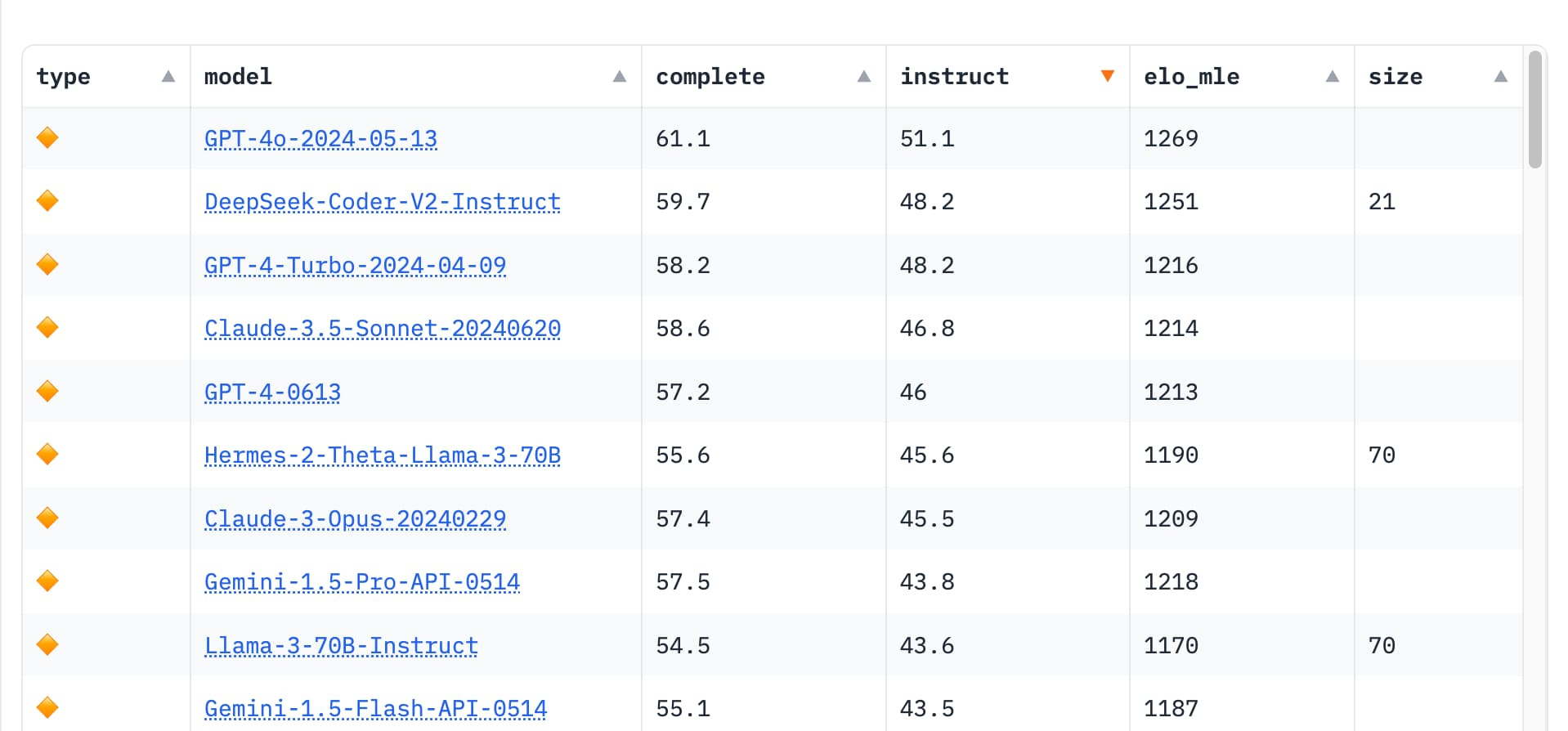Click the type column header label
This screenshot has width=1568, height=731.
pos(64,77)
